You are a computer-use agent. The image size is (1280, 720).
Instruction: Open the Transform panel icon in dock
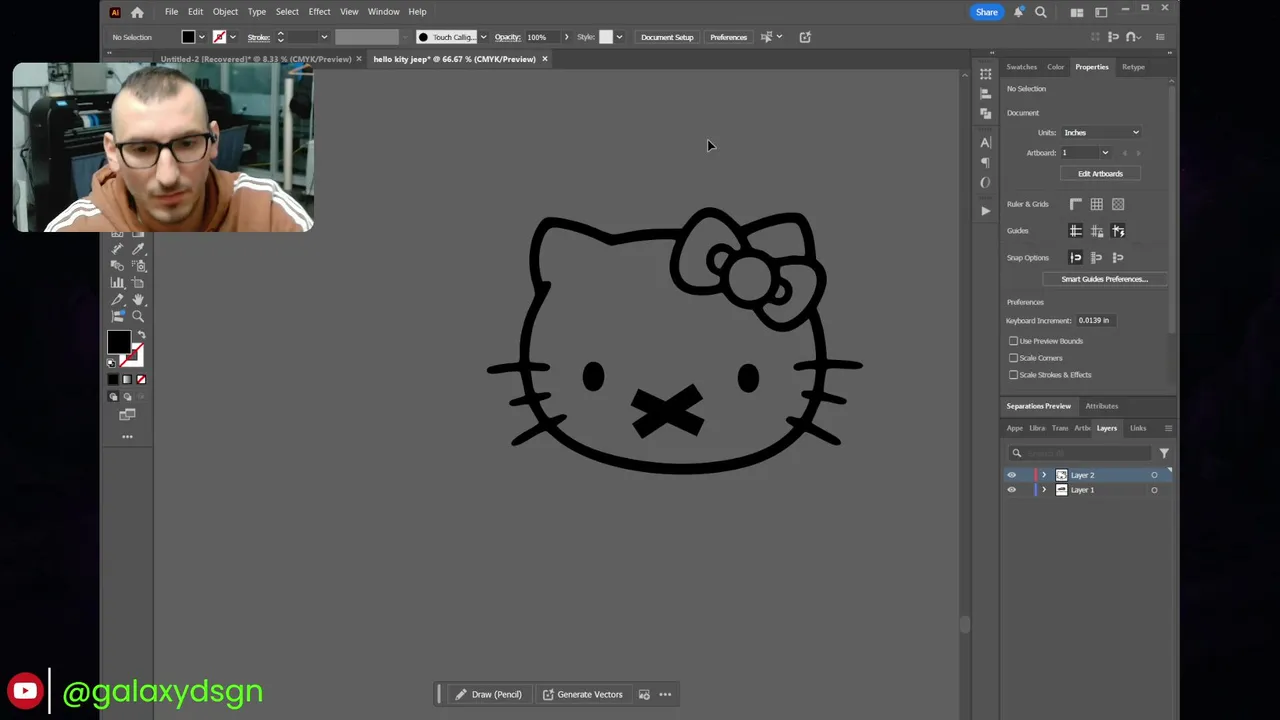click(x=985, y=74)
